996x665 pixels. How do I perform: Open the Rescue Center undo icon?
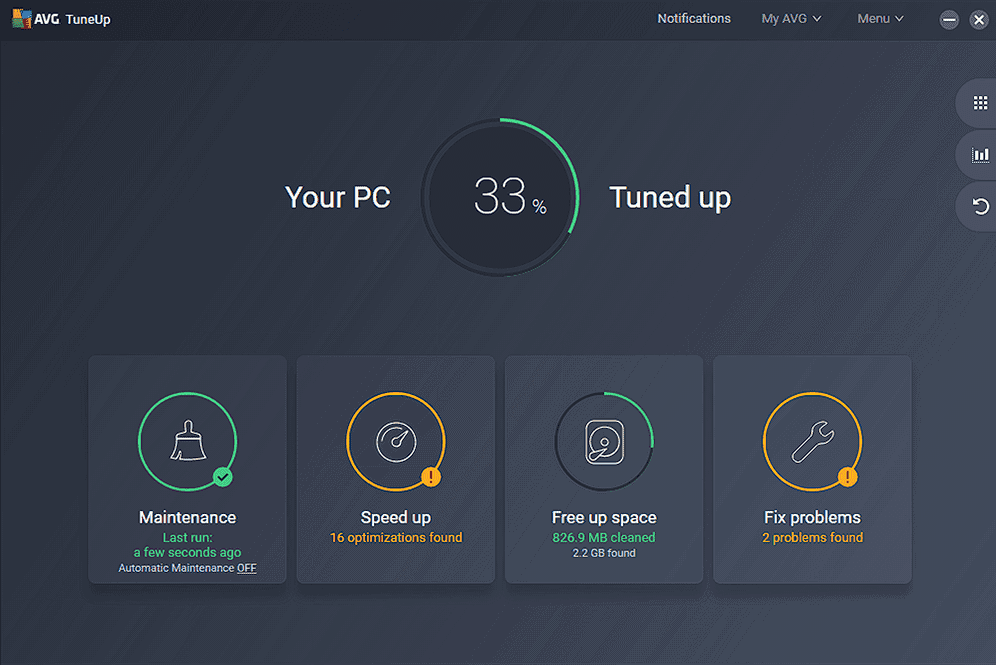click(980, 206)
